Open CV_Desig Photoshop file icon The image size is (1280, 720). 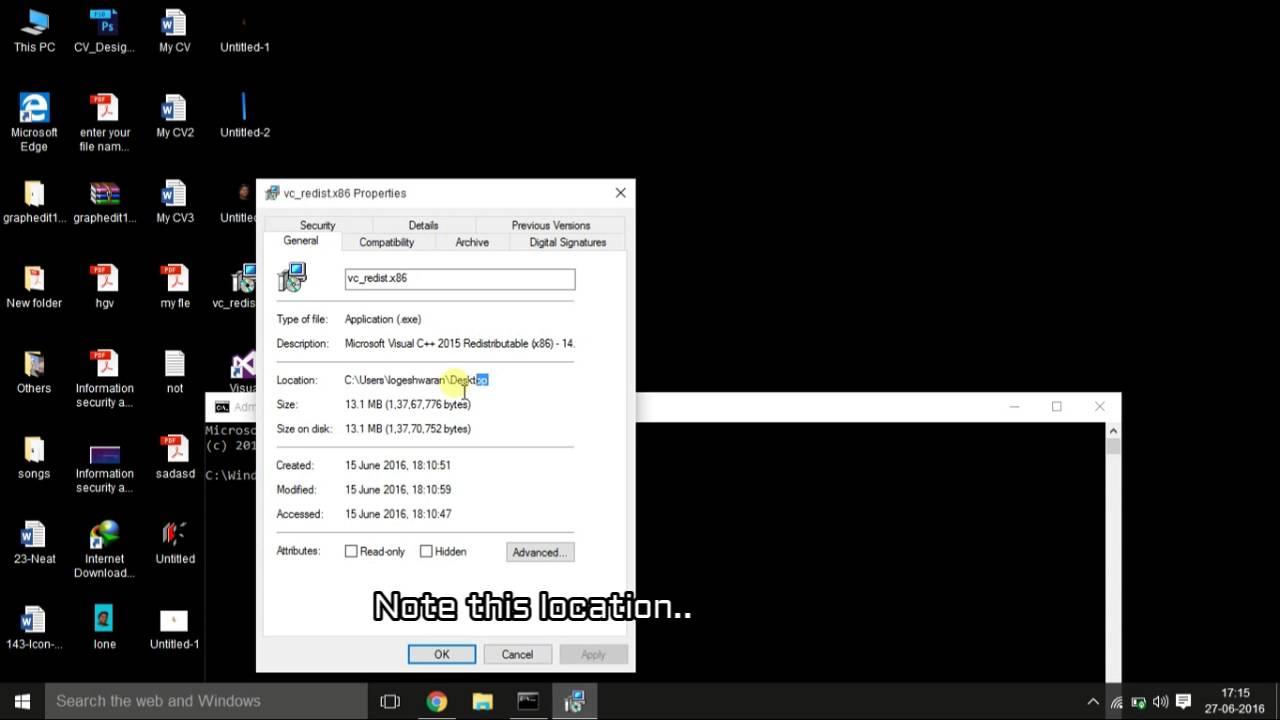pyautogui.click(x=104, y=30)
